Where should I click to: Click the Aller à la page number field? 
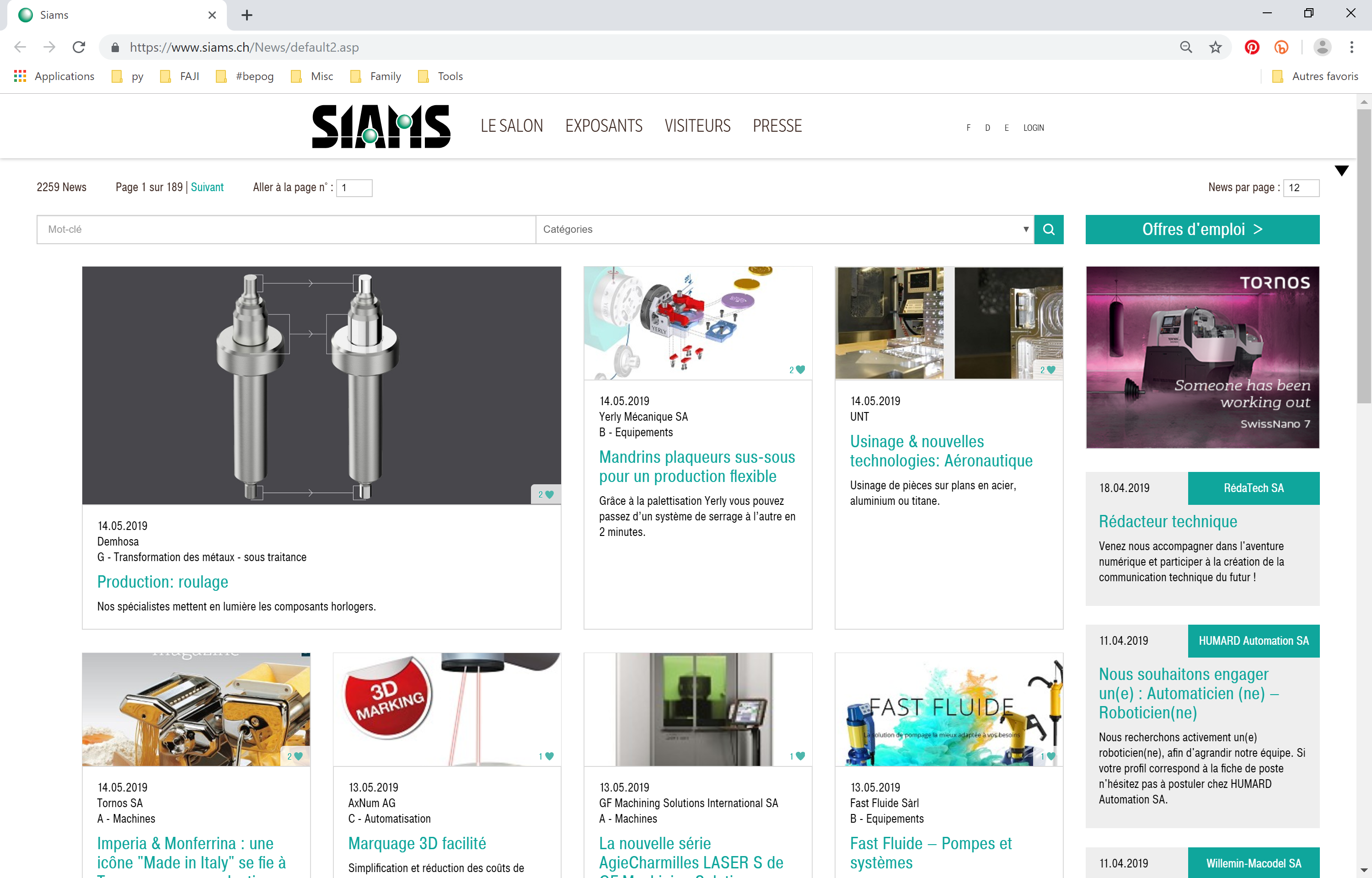[354, 188]
